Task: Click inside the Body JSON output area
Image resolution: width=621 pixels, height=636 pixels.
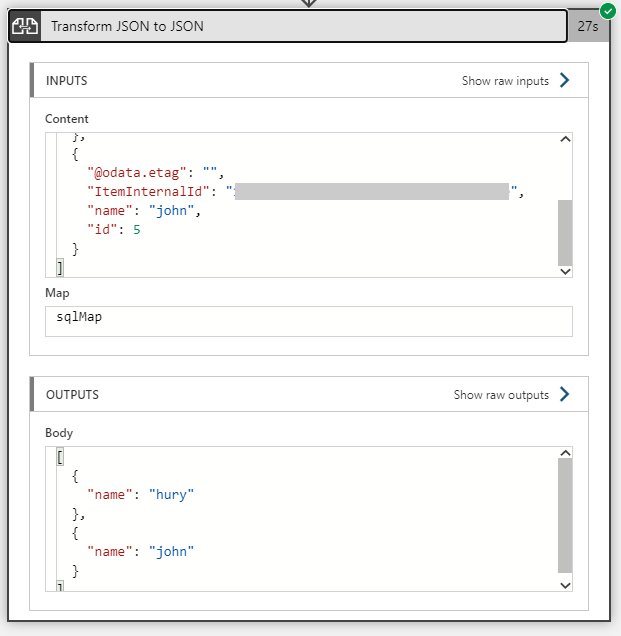Action: [x=300, y=520]
